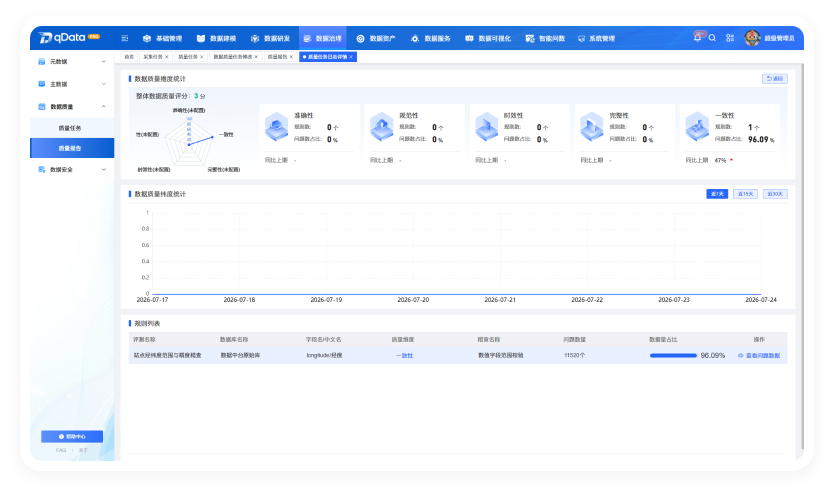Click the 规范性 dimension card icon

coord(381,127)
